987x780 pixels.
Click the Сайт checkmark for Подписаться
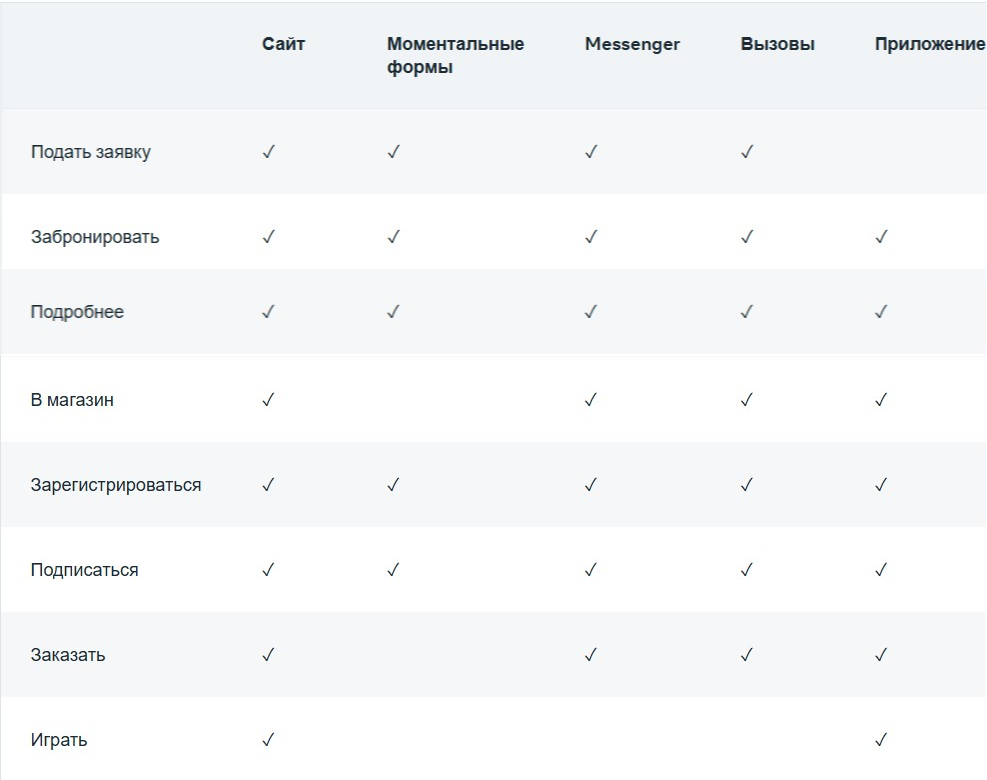(x=268, y=570)
